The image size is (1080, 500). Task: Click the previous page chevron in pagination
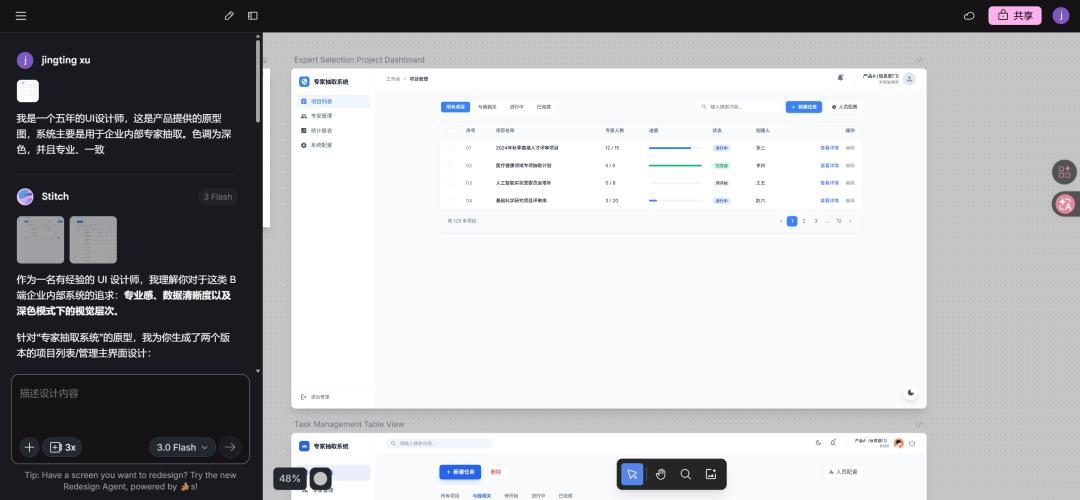(x=780, y=221)
